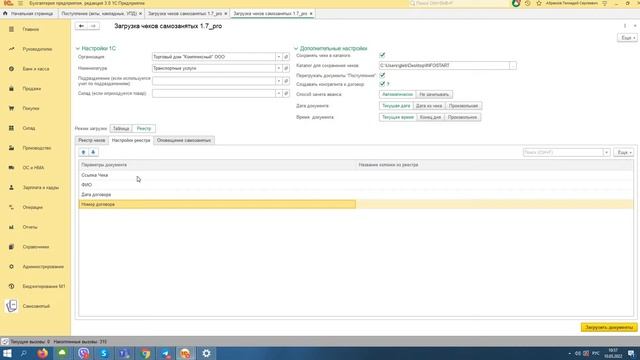The height and width of the screenshot is (360, 640).
Task: Switch to the Настройки реестра tab
Action: point(131,140)
